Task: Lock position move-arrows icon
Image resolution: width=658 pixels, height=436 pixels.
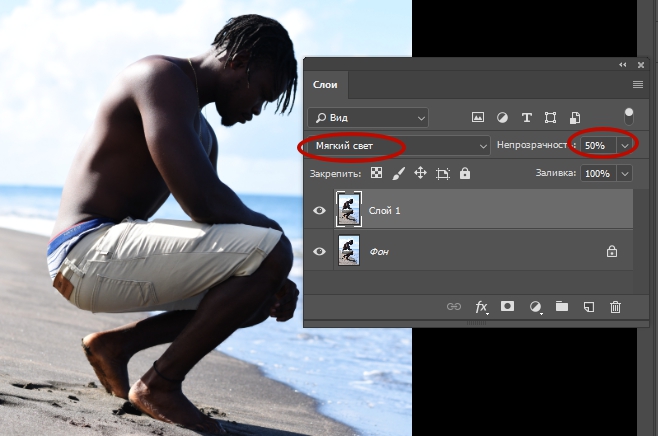Action: pyautogui.click(x=420, y=173)
